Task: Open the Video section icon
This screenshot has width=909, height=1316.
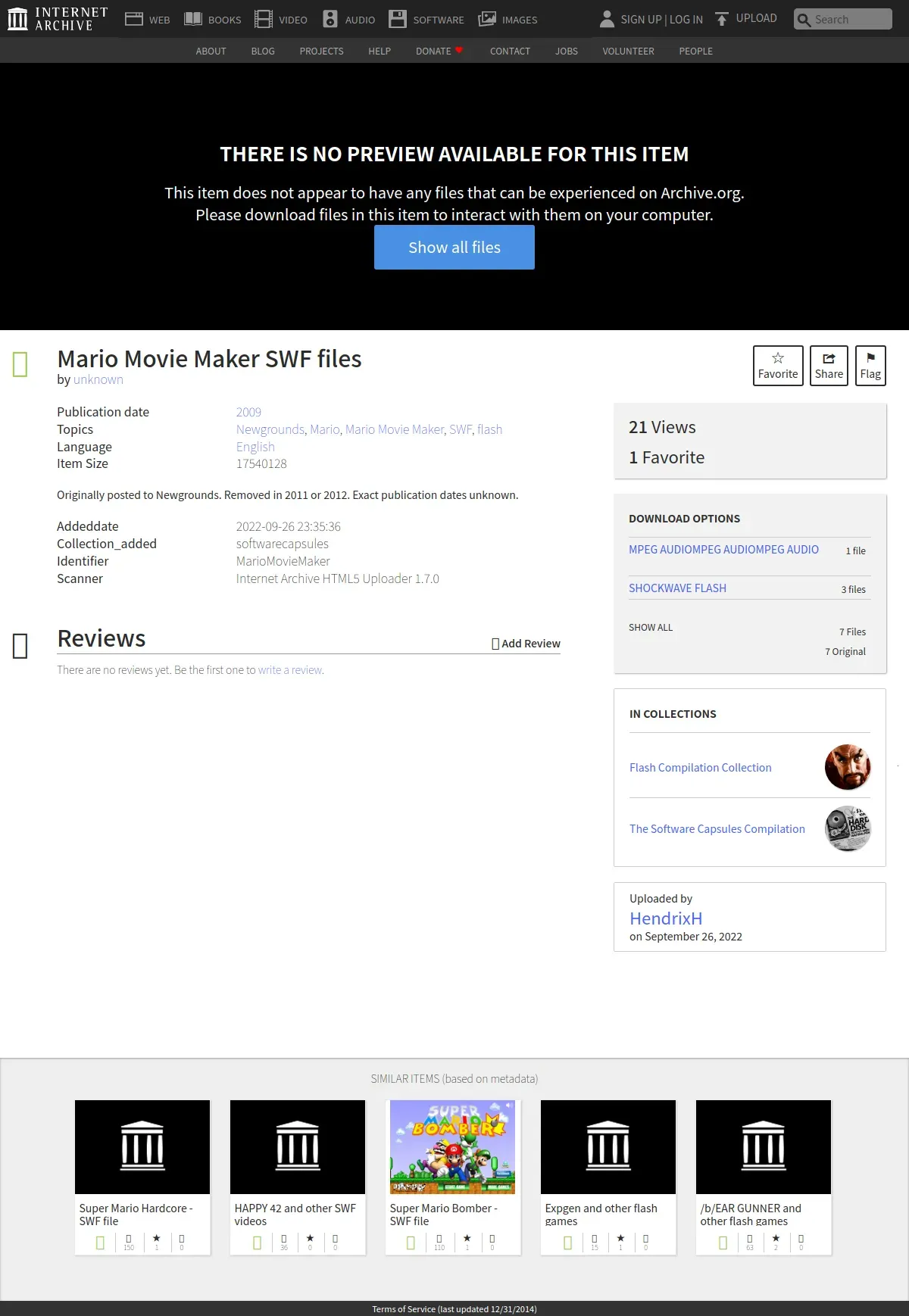Action: coord(264,19)
